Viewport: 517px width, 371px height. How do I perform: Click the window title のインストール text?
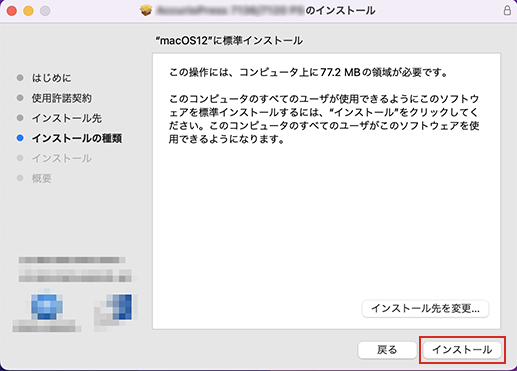point(340,10)
